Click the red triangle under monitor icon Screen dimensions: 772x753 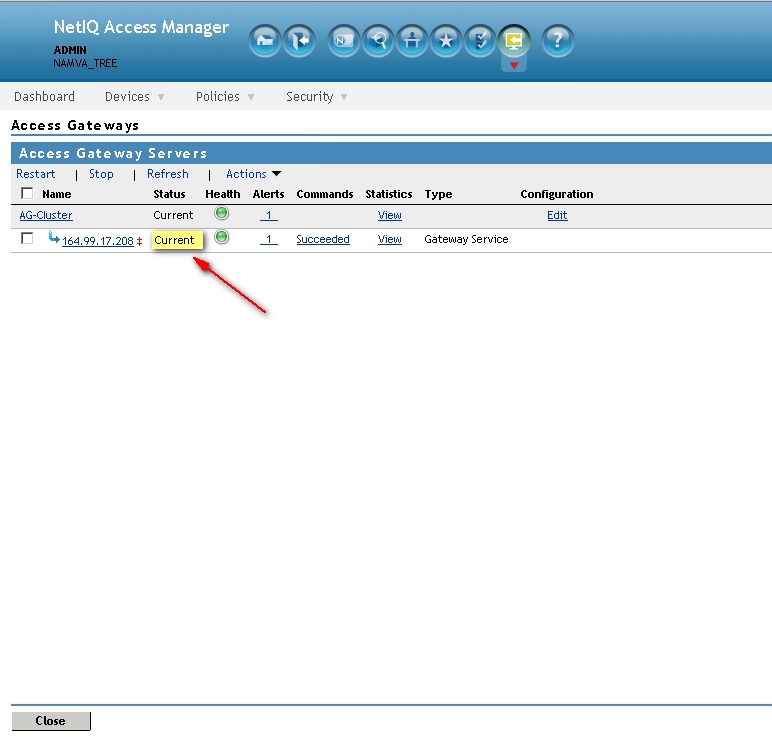point(514,65)
